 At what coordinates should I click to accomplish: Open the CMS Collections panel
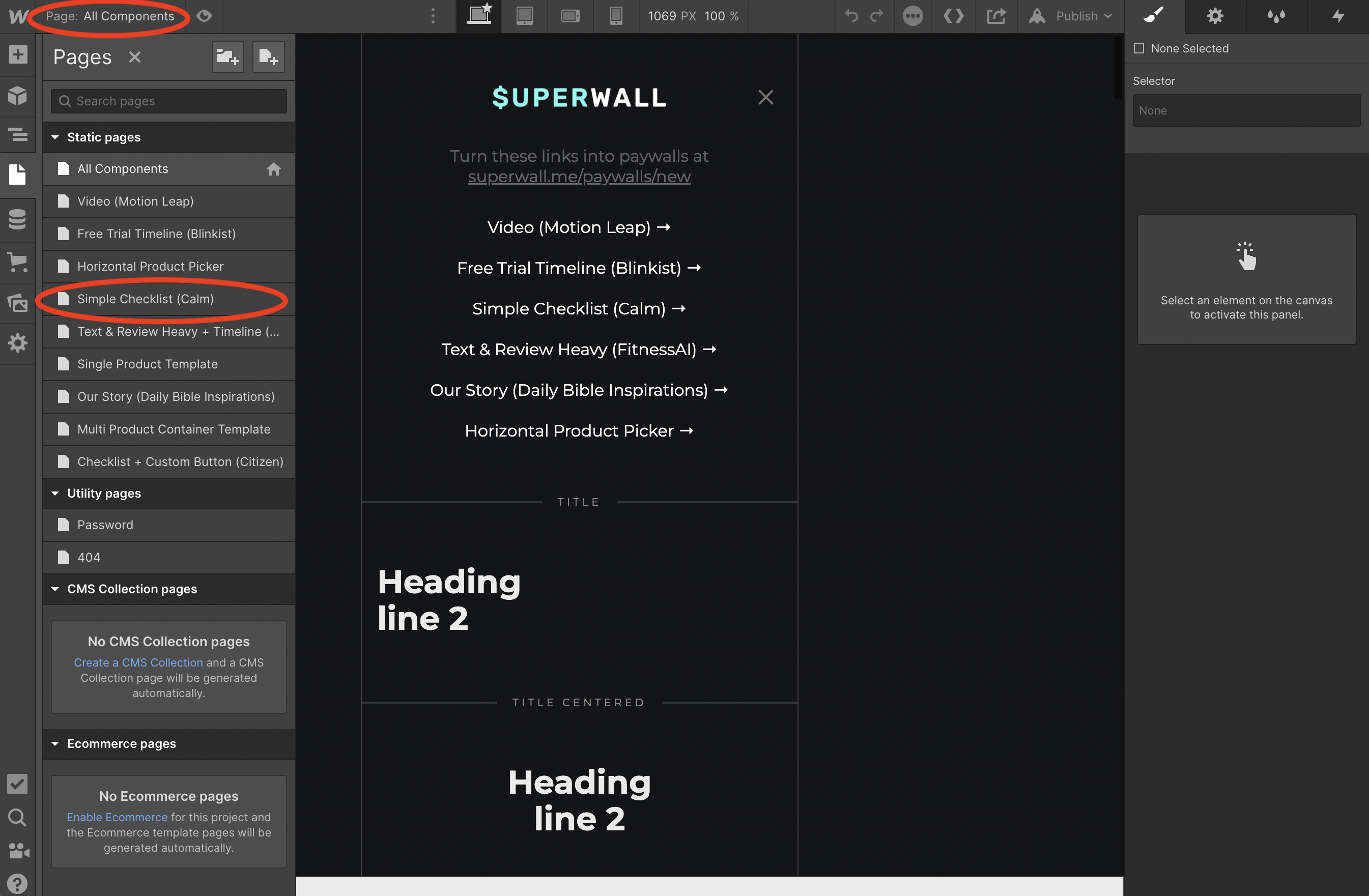17,219
